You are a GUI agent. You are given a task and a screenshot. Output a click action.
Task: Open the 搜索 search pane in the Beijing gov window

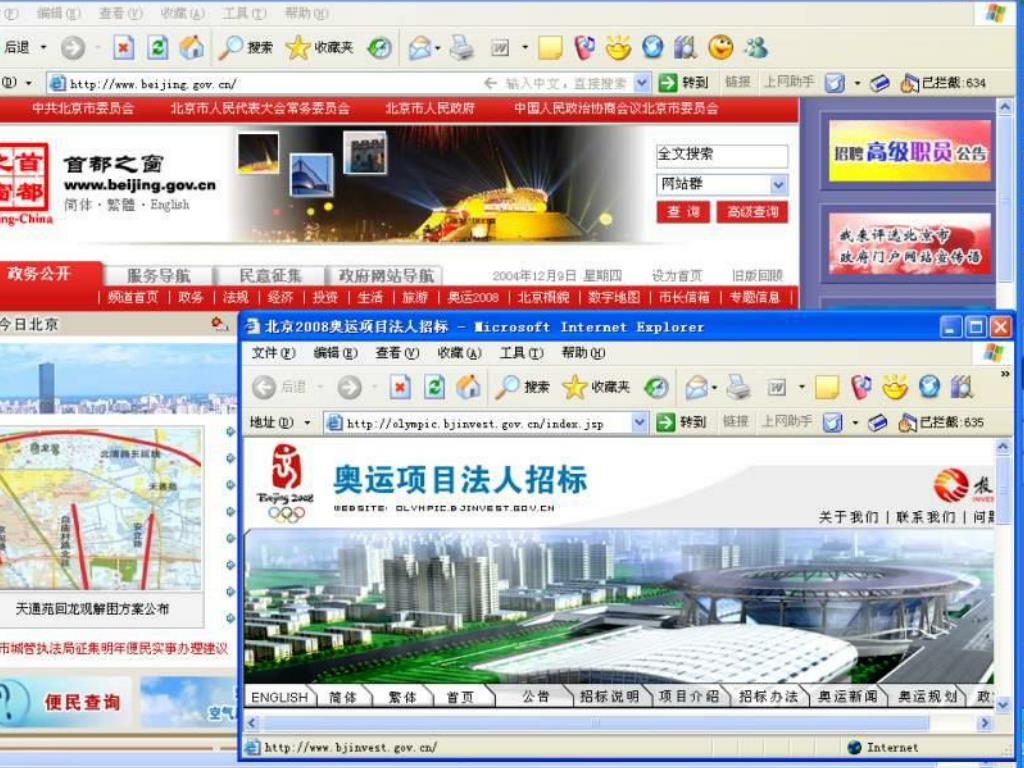[246, 48]
